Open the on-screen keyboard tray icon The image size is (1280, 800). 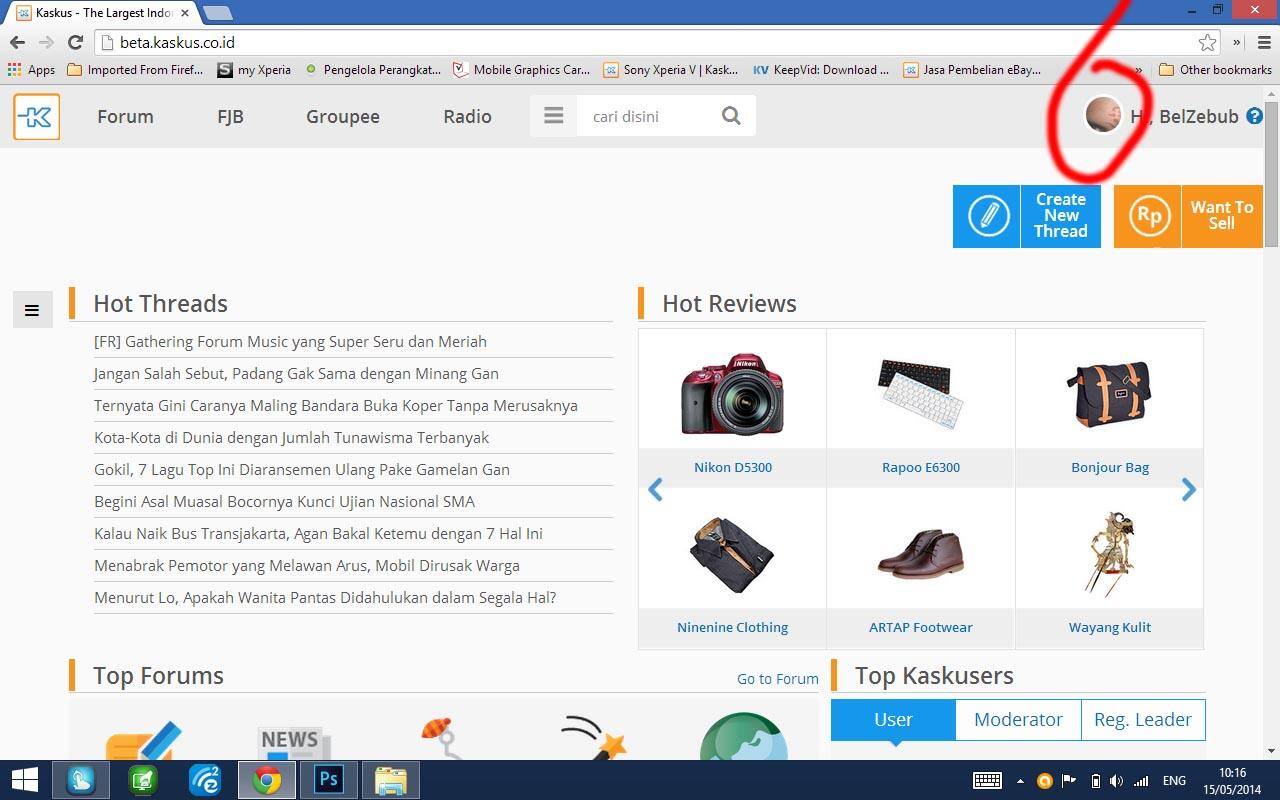tap(988, 781)
